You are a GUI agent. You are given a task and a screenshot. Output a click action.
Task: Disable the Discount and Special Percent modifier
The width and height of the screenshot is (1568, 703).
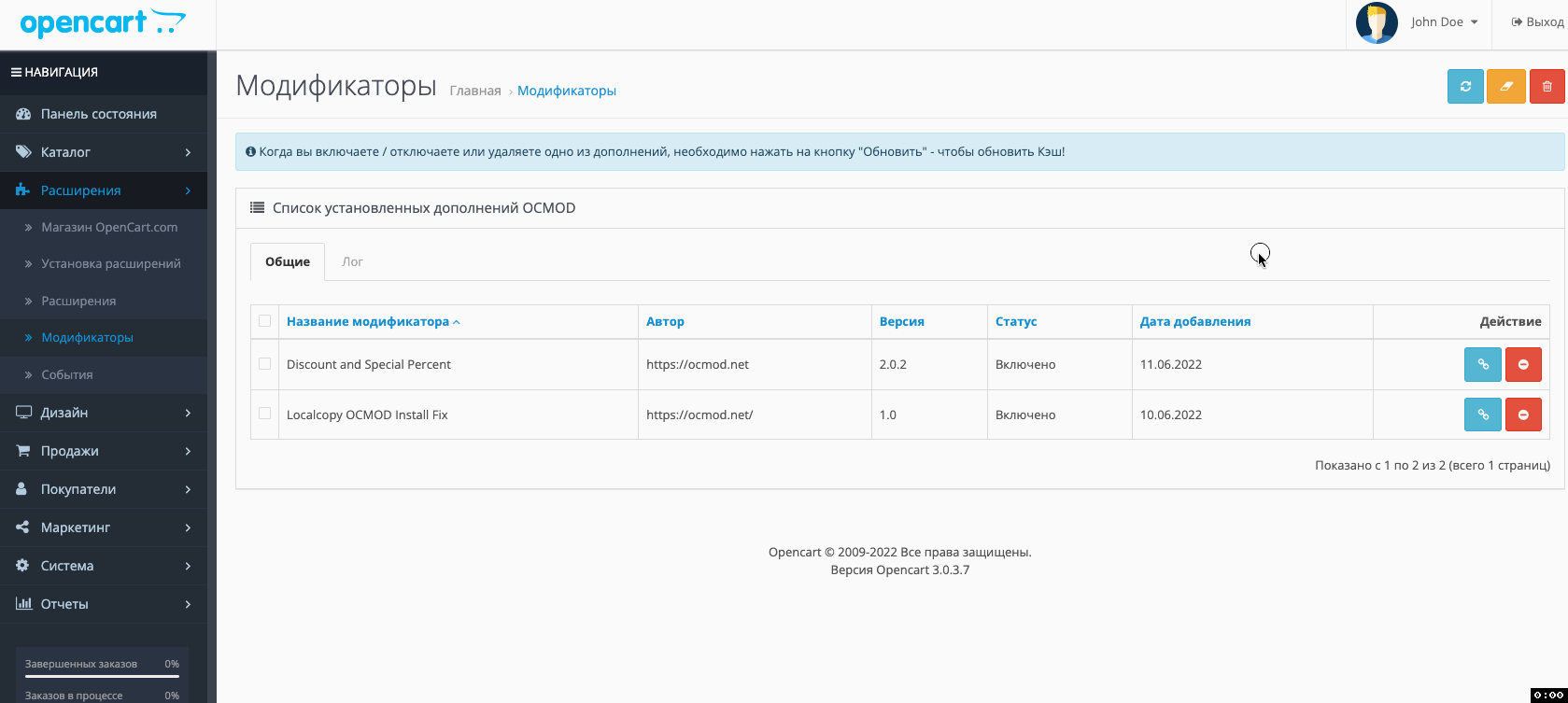[x=1523, y=365]
